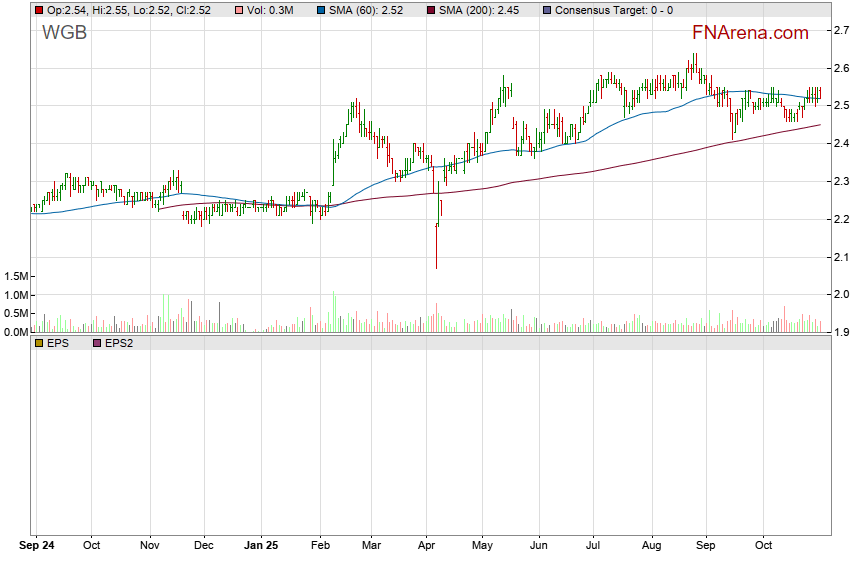Open the FNArena.com watermark link
Image resolution: width=859 pixels, height=566 pixels.
click(x=749, y=33)
